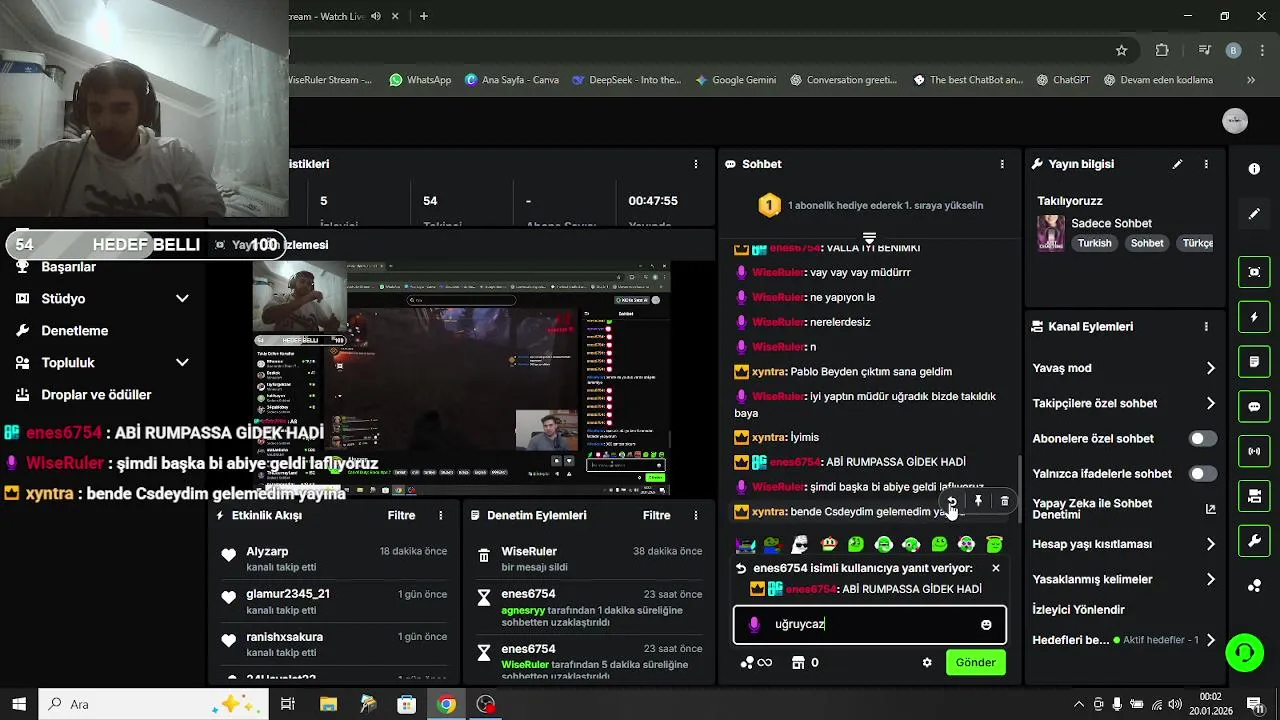Bookmark this page with the star icon
The width and height of the screenshot is (1280, 720).
click(x=1122, y=50)
